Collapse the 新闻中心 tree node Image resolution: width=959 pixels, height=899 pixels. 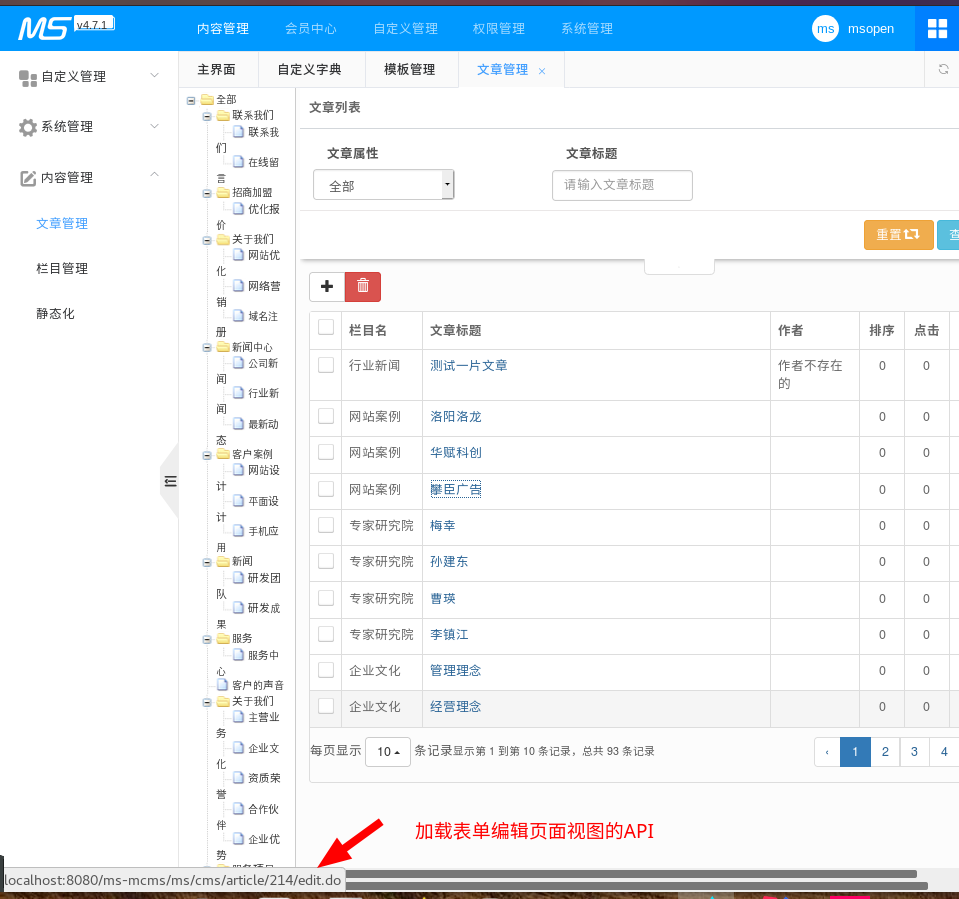207,348
